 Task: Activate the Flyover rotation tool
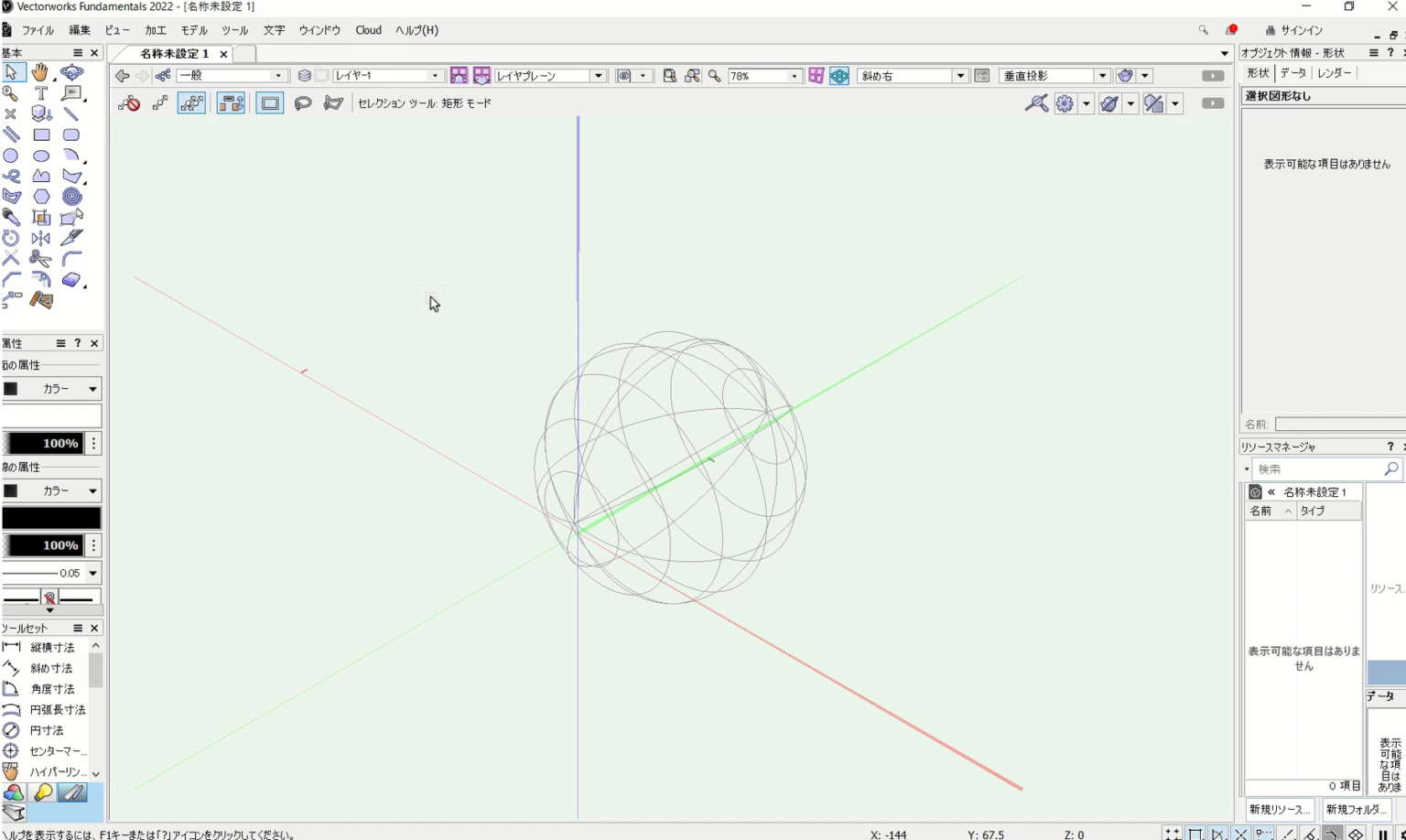tap(71, 71)
